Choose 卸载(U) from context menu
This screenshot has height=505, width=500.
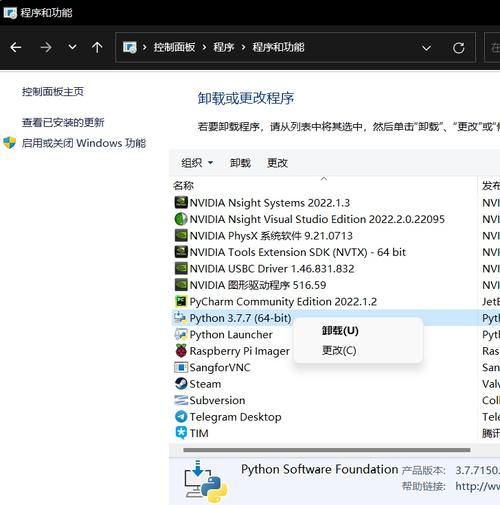(x=340, y=331)
